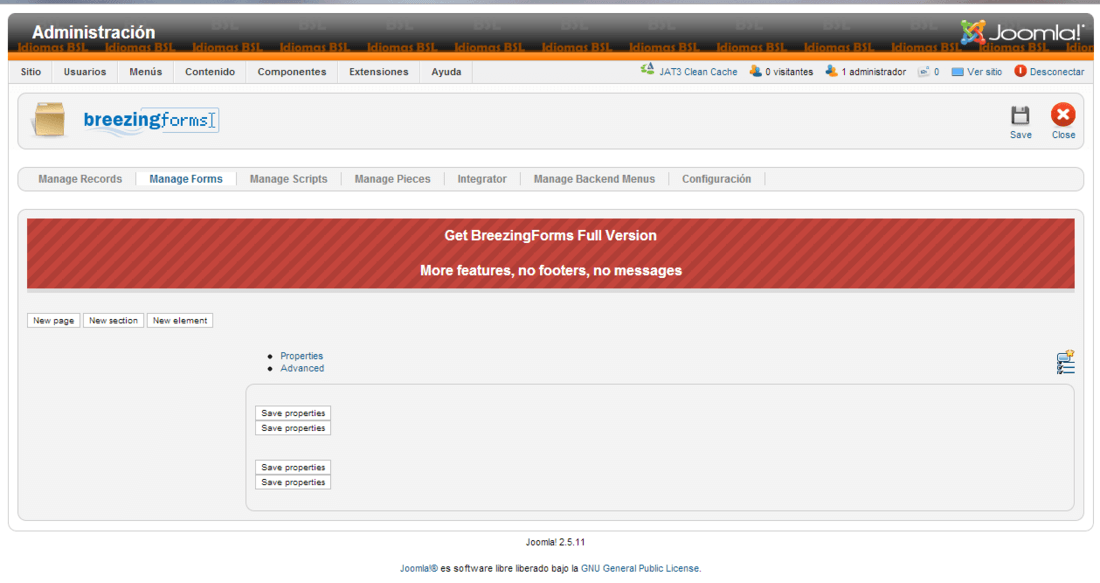Image resolution: width=1100 pixels, height=583 pixels.
Task: Select the Manage Forms tab
Action: (186, 179)
